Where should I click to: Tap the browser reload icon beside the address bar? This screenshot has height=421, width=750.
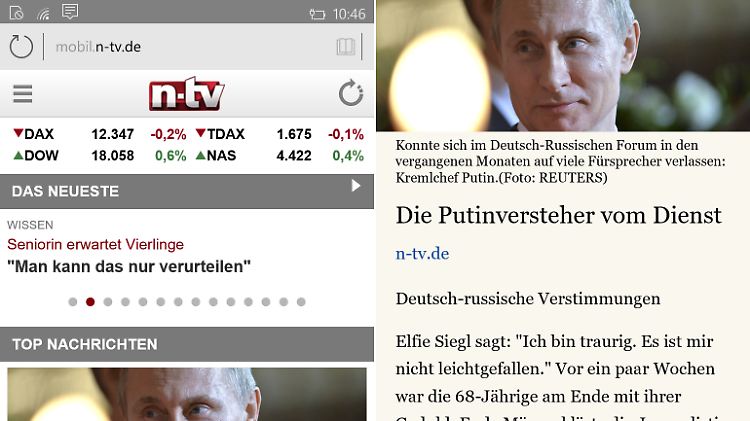click(21, 47)
